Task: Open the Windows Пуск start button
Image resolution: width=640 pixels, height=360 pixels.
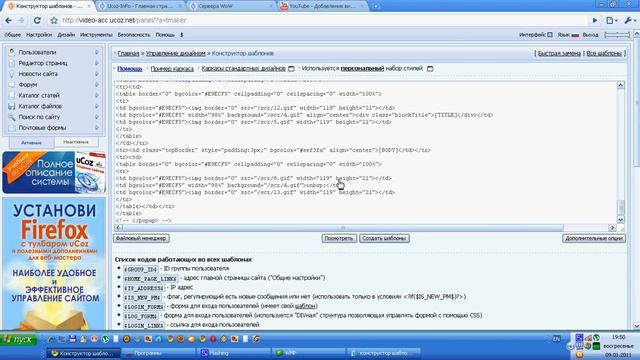Action: [x=19, y=340]
